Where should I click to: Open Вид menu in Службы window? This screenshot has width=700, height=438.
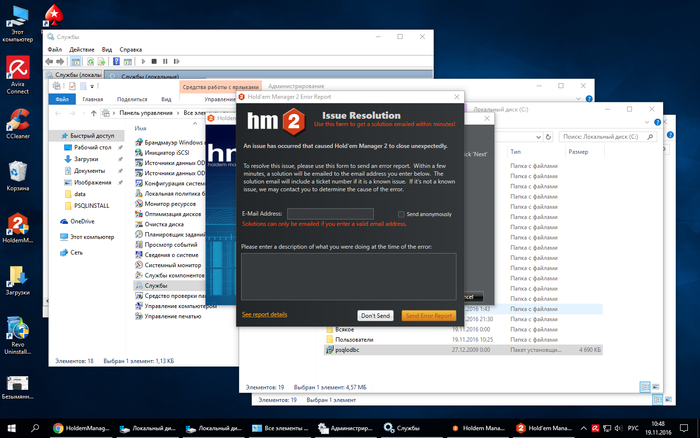[107, 50]
